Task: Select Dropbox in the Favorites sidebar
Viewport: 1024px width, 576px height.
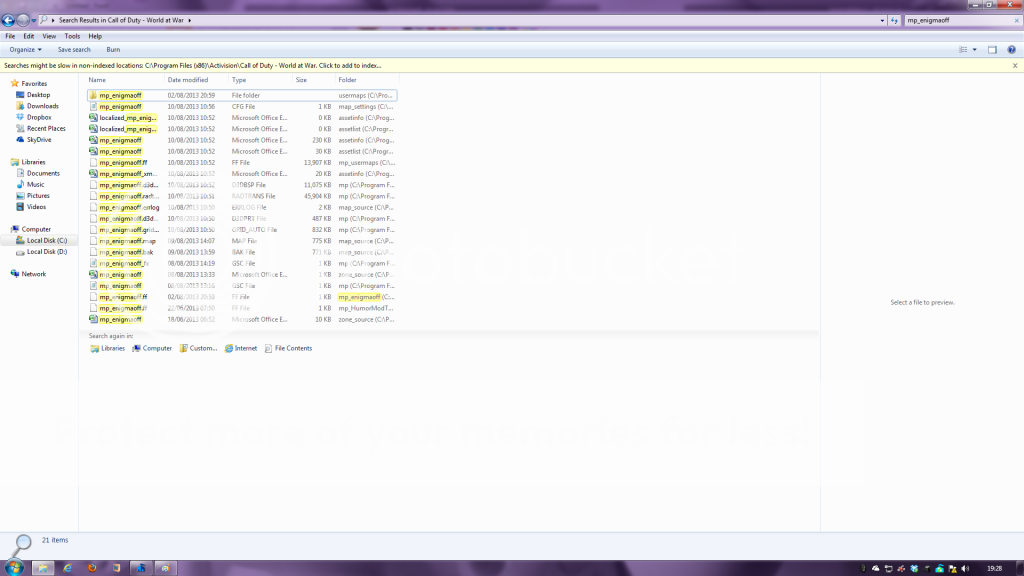Action: coord(39,117)
